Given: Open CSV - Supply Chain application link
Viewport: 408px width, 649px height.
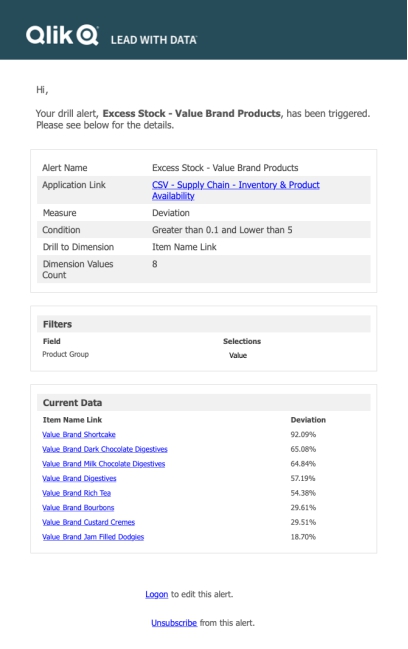Looking at the screenshot, I should pyautogui.click(x=235, y=190).
